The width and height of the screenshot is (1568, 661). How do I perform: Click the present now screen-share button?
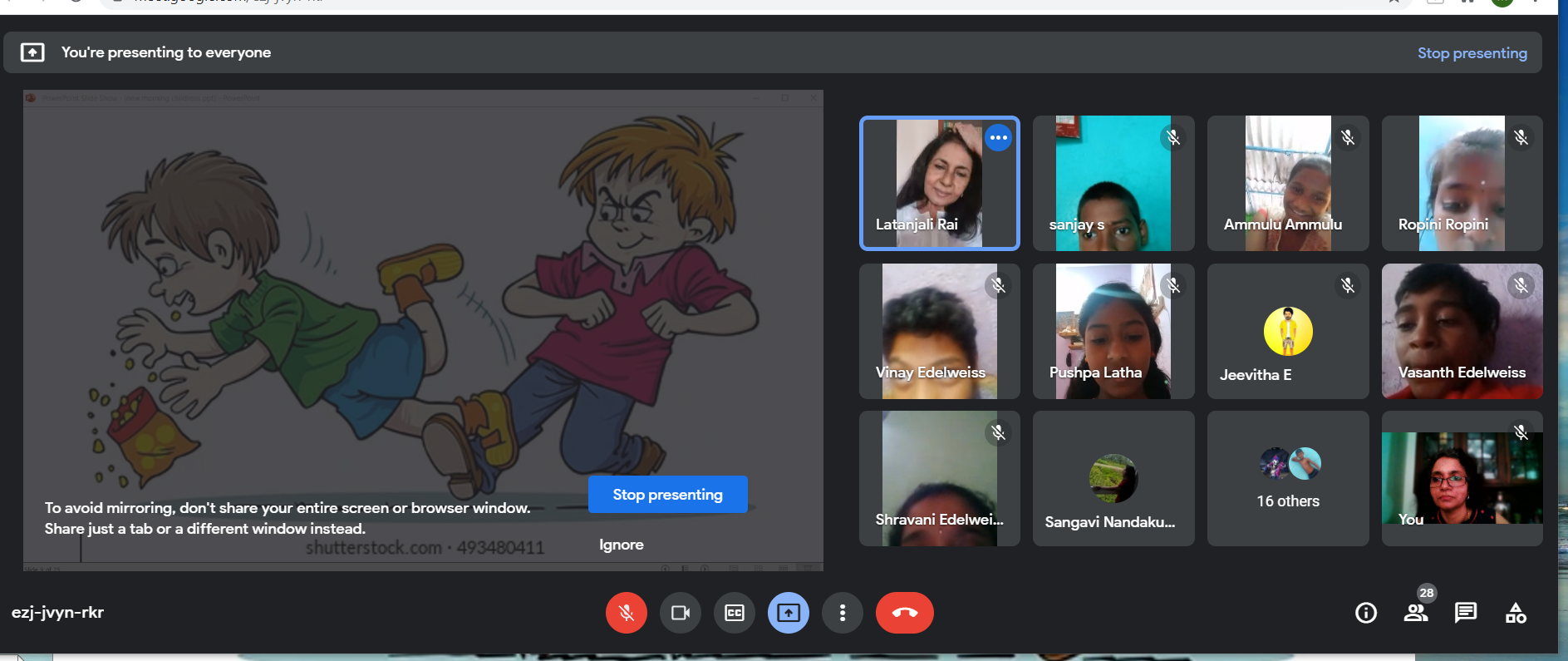[789, 613]
